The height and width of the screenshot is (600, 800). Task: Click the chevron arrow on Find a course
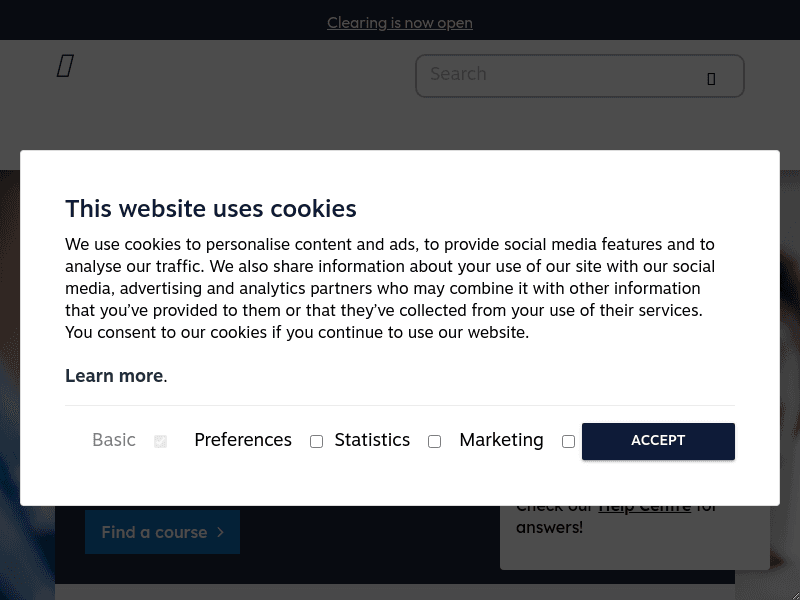pos(220,532)
